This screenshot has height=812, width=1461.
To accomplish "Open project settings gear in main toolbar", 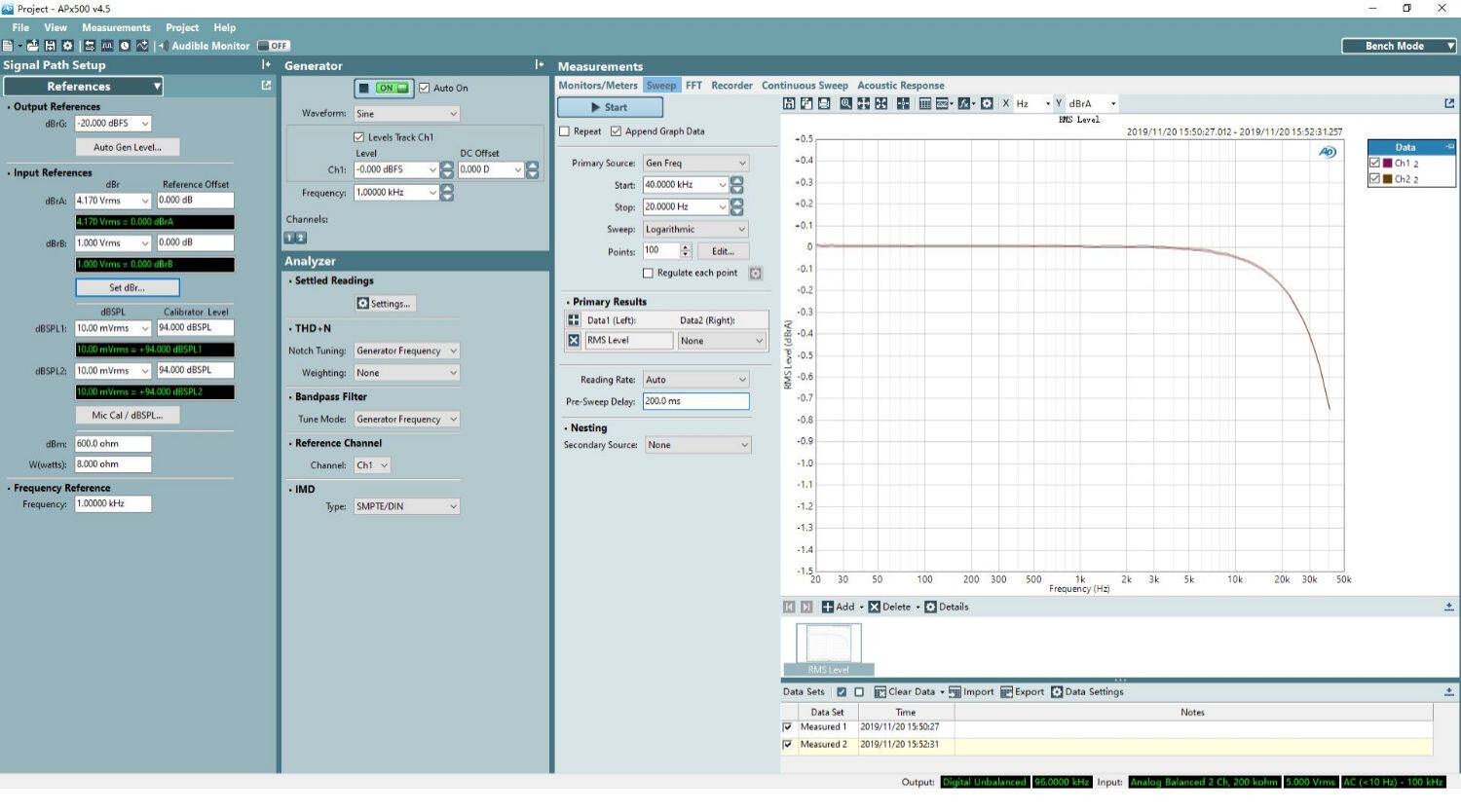I will point(67,46).
